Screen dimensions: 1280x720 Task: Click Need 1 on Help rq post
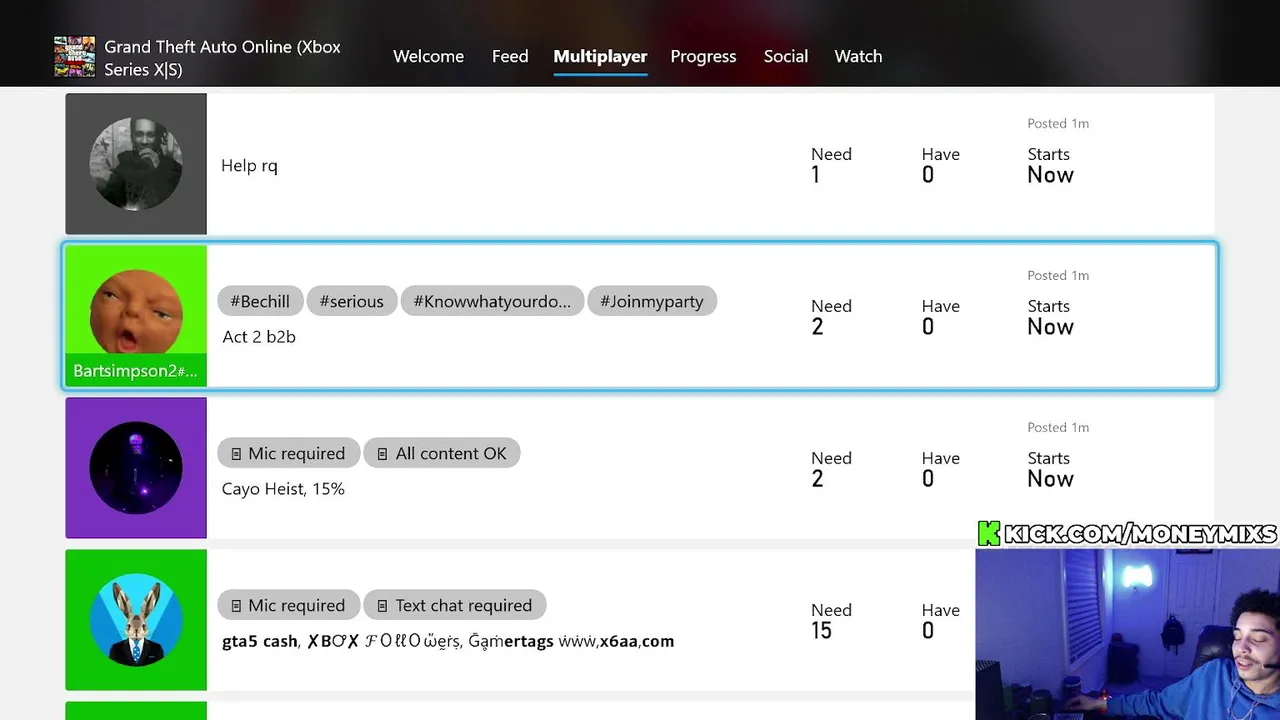(831, 165)
